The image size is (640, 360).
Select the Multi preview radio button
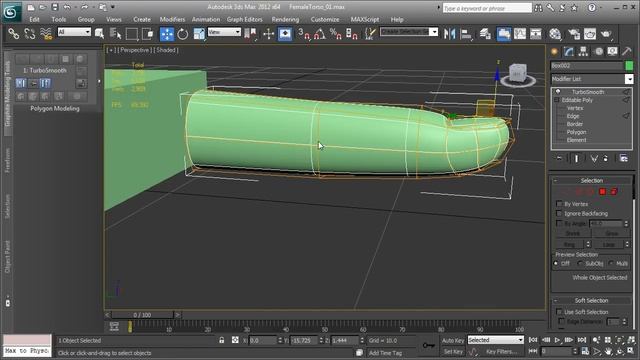click(611, 264)
